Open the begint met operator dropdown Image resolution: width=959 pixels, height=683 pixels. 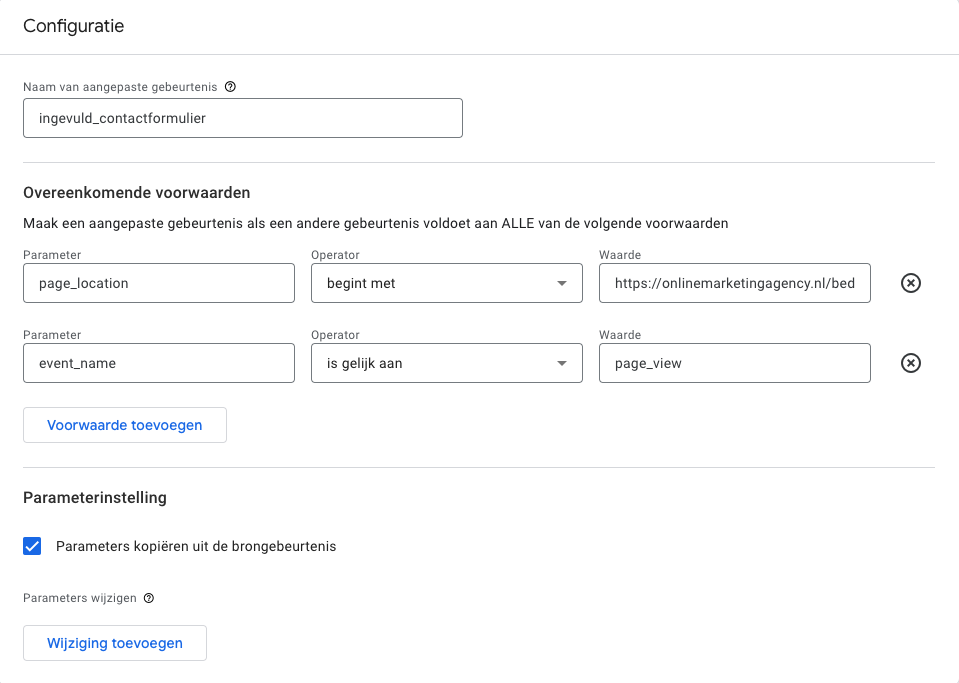click(x=446, y=283)
